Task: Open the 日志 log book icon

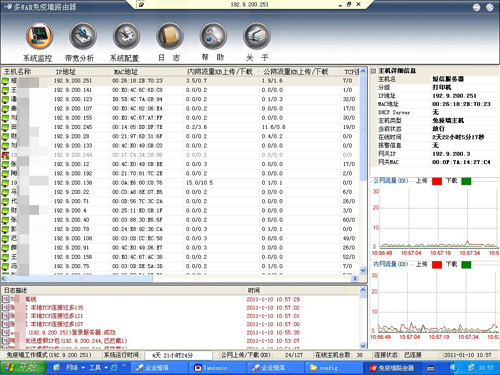Action: coord(170,36)
